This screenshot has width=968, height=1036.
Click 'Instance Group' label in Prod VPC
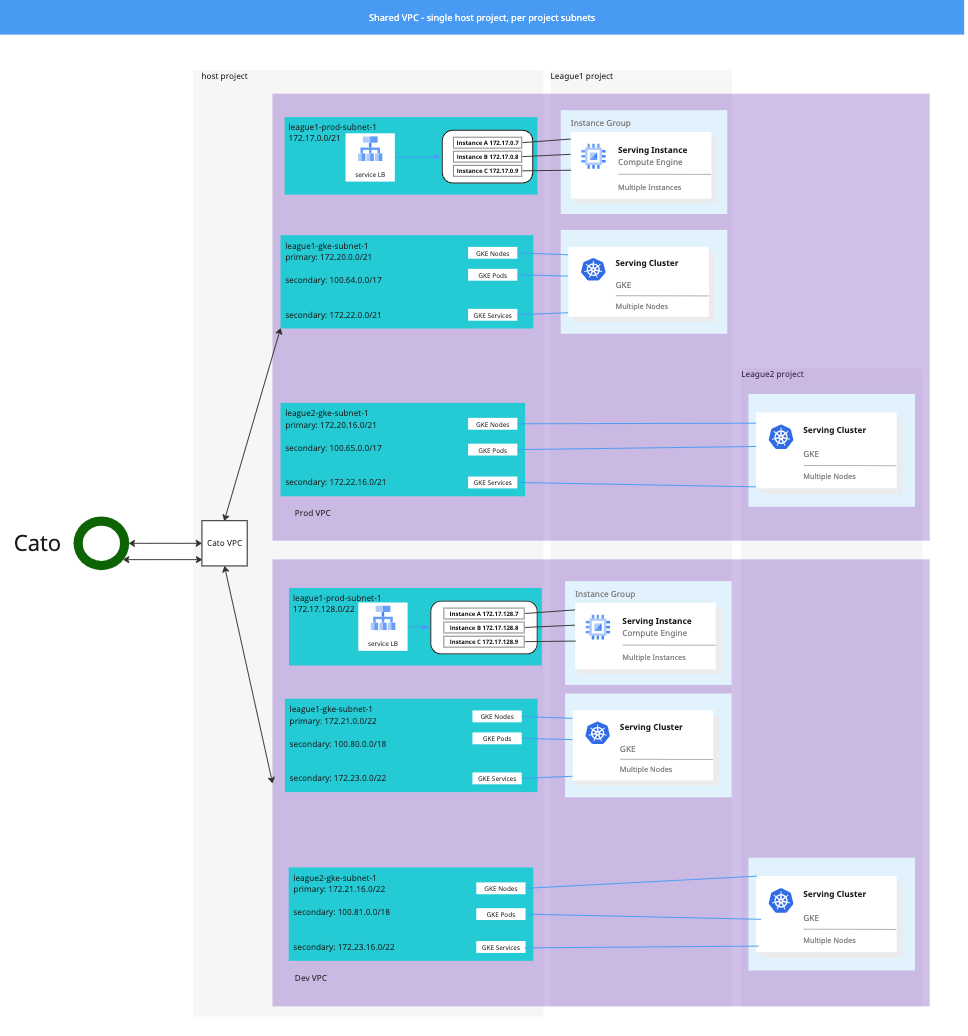(603, 124)
